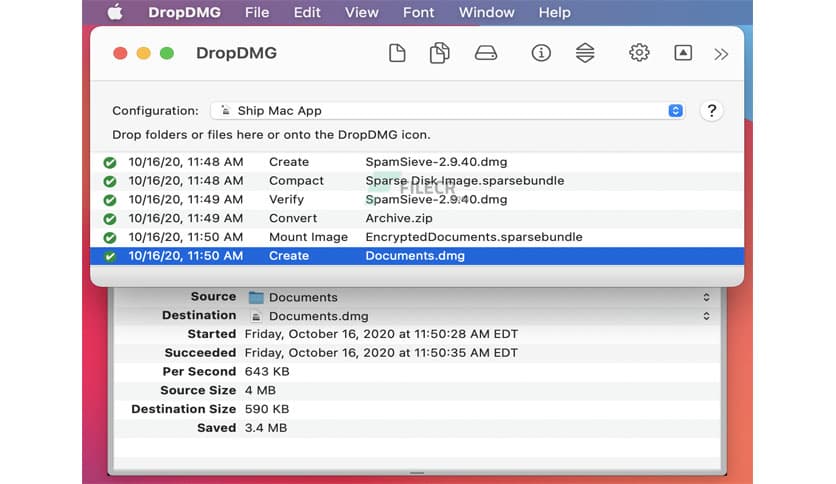This screenshot has height=484, width=836.
Task: Click the Source Size value 4 MB
Action: [260, 390]
